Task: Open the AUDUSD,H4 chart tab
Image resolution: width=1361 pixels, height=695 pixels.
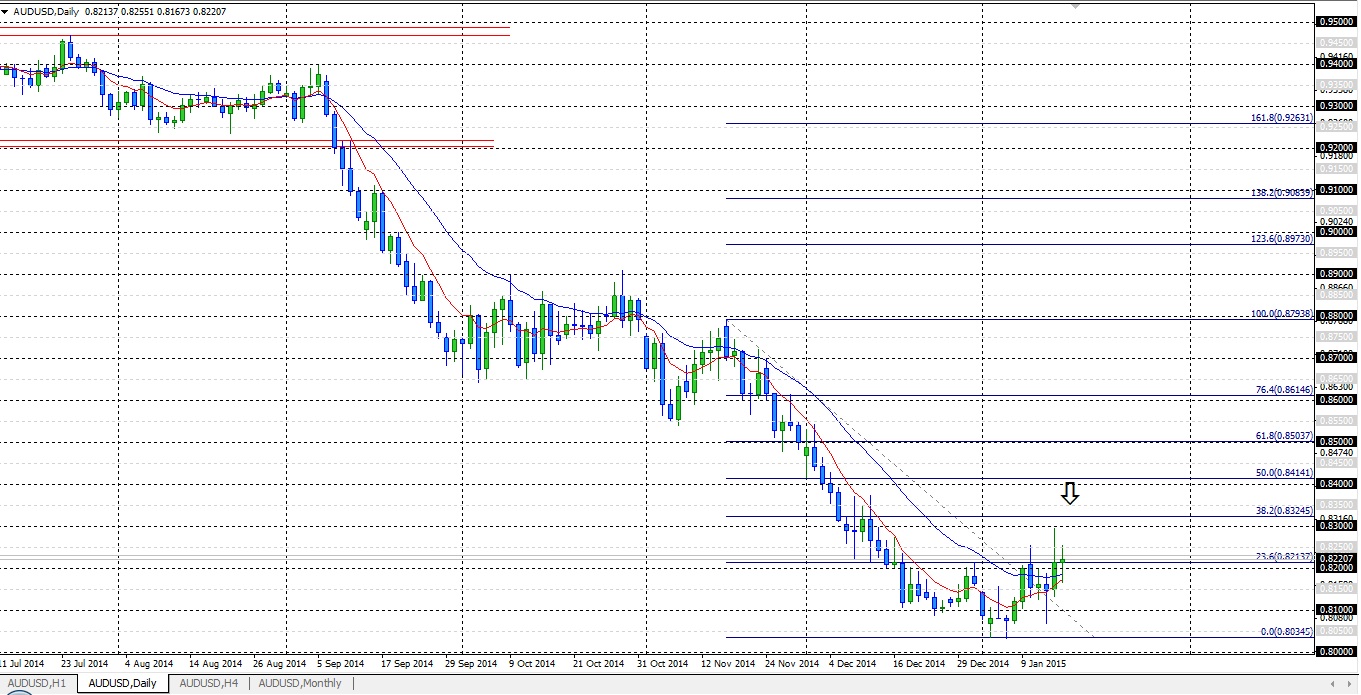Action: [208, 684]
